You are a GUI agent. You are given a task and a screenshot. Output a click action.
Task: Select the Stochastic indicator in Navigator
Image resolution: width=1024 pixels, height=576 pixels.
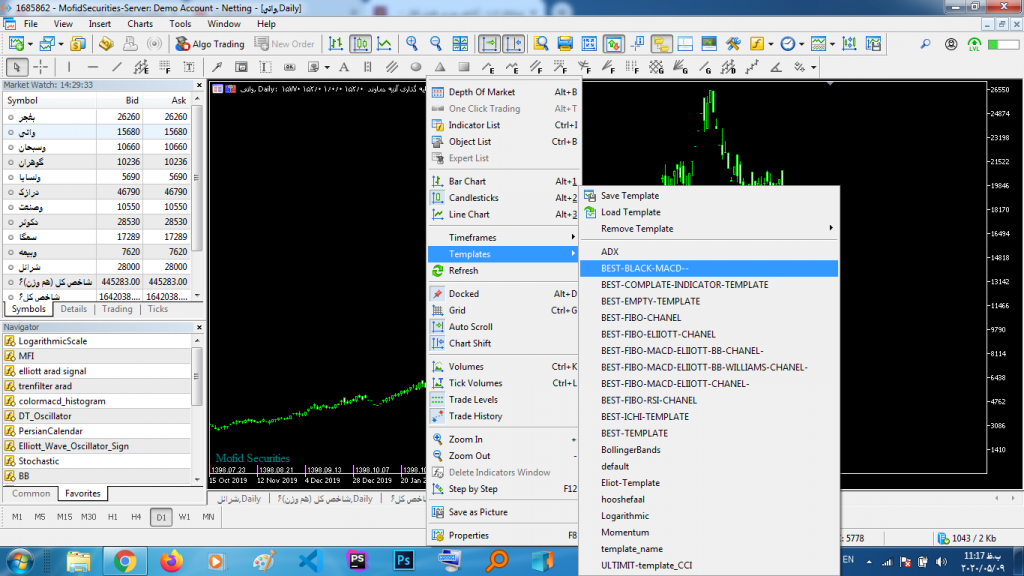coord(39,461)
